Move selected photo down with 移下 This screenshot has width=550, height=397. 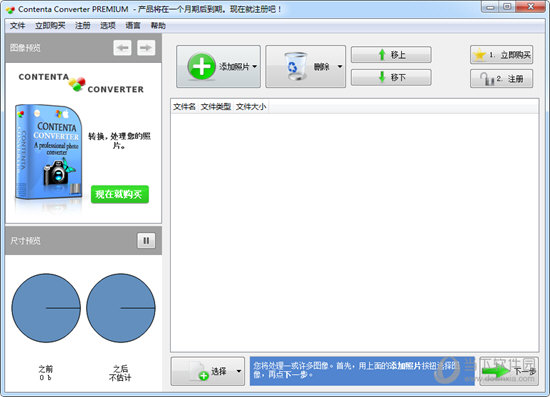click(x=391, y=77)
